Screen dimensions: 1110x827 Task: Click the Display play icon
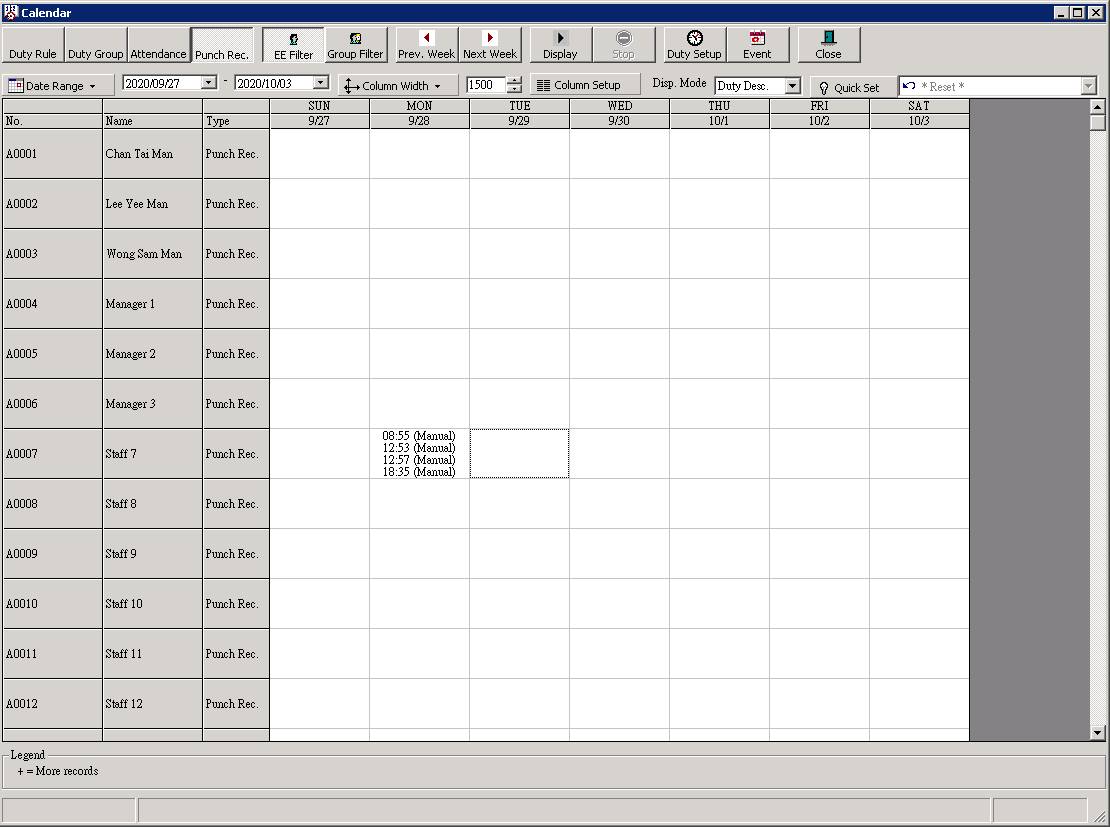coord(560,38)
